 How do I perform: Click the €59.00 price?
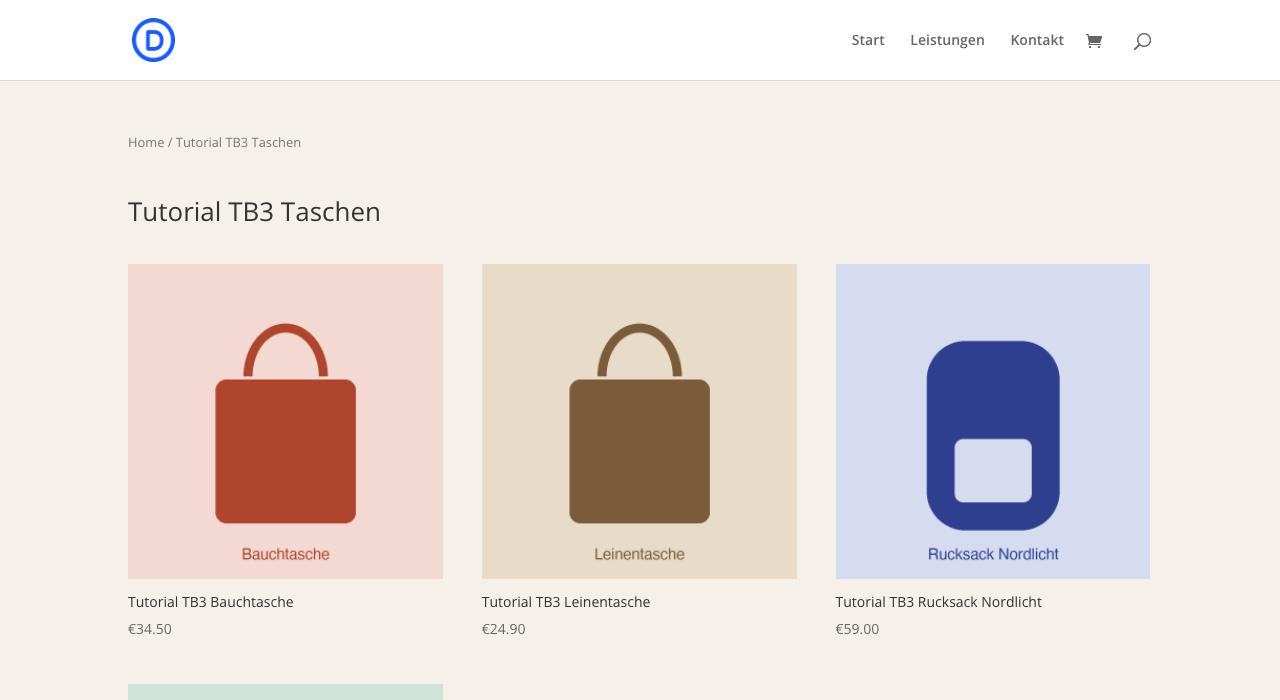click(858, 629)
